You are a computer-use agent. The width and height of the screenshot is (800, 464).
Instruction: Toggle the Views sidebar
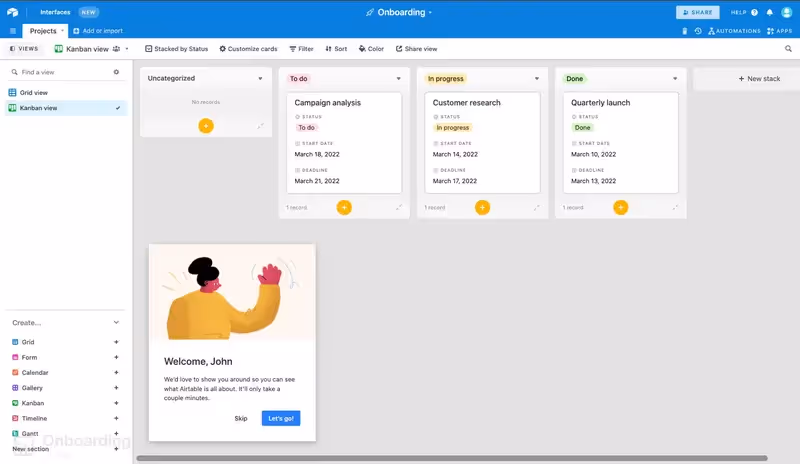click(x=24, y=49)
